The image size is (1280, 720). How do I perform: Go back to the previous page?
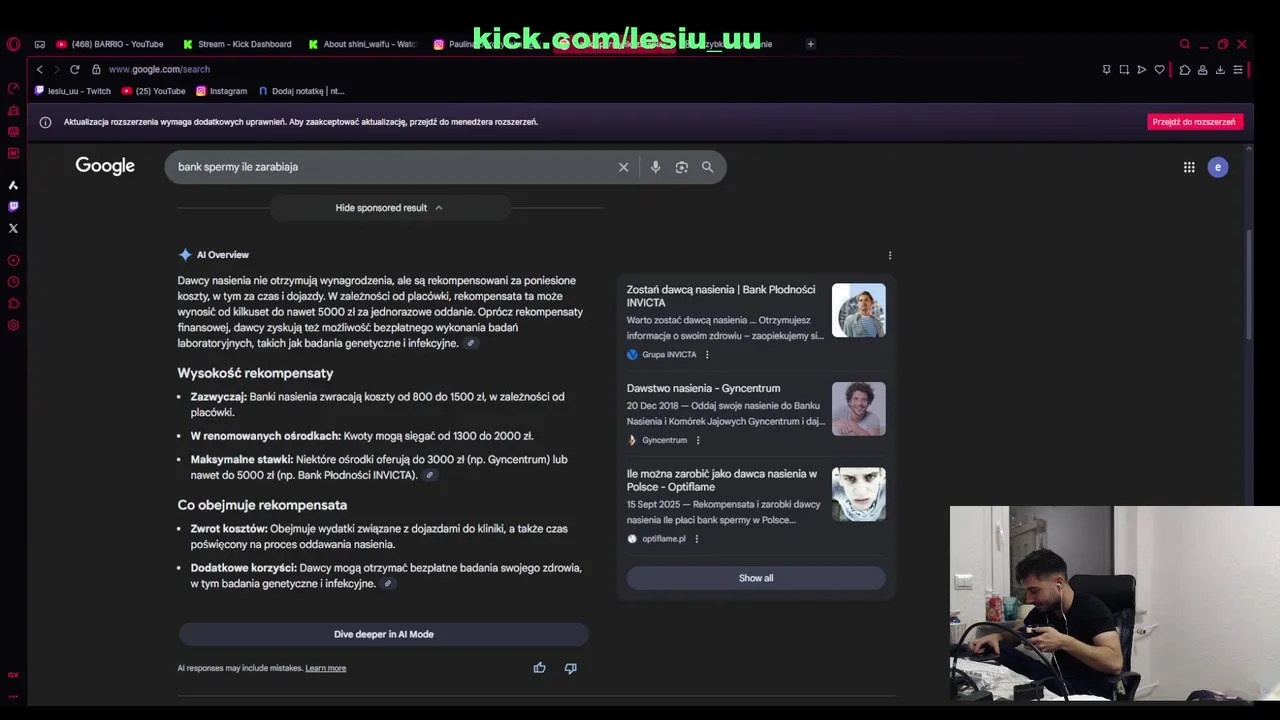coord(39,69)
